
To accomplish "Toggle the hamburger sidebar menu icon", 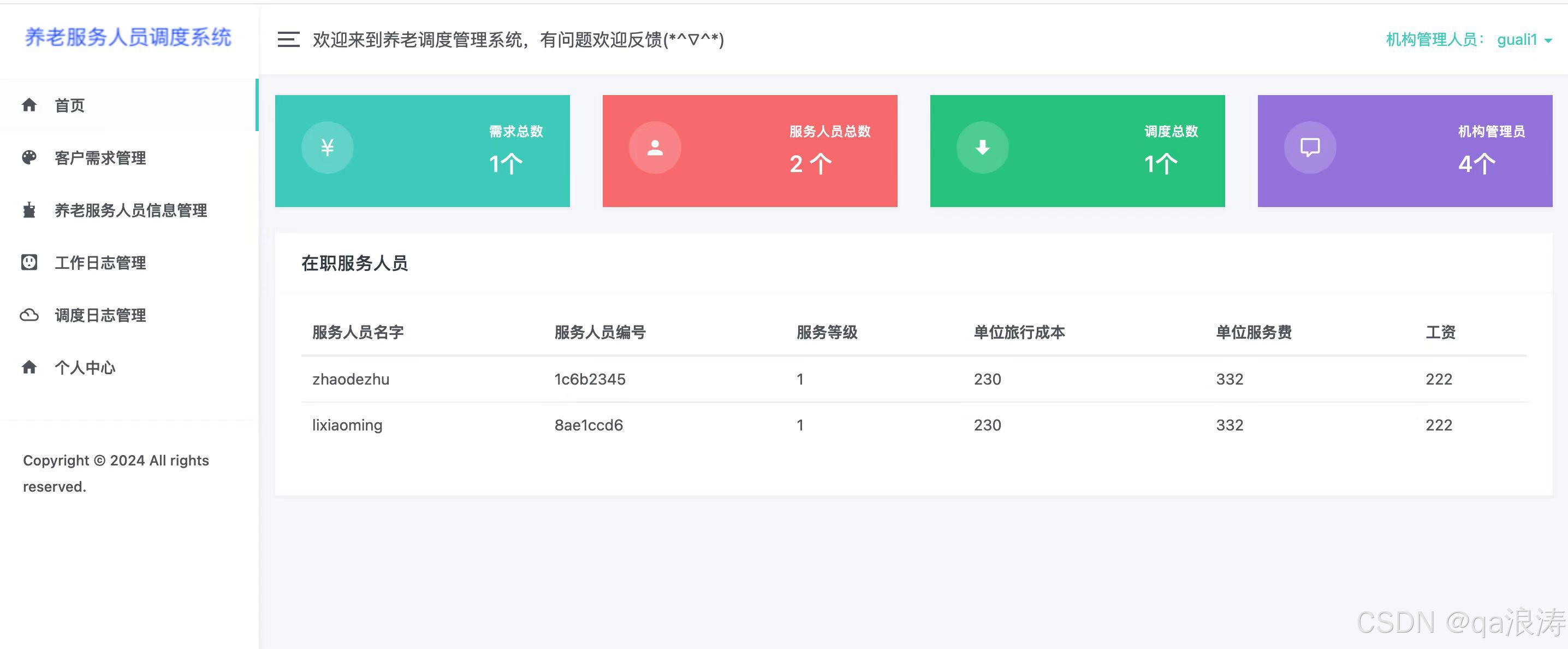I will (x=288, y=39).
